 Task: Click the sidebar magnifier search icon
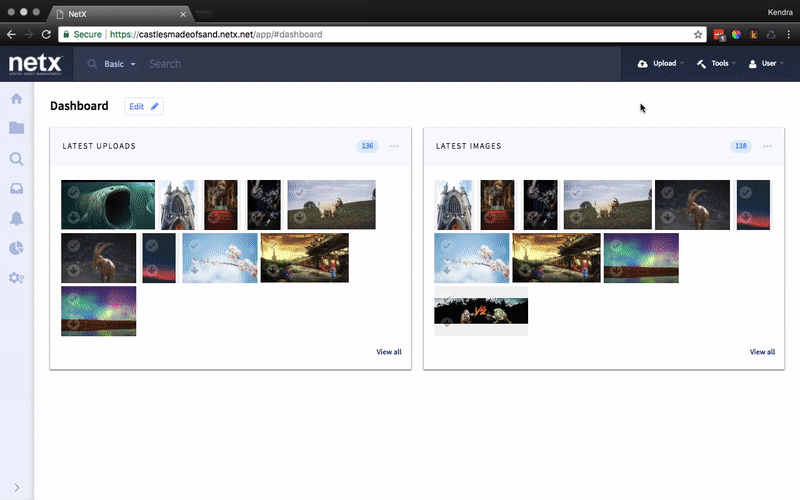16,158
